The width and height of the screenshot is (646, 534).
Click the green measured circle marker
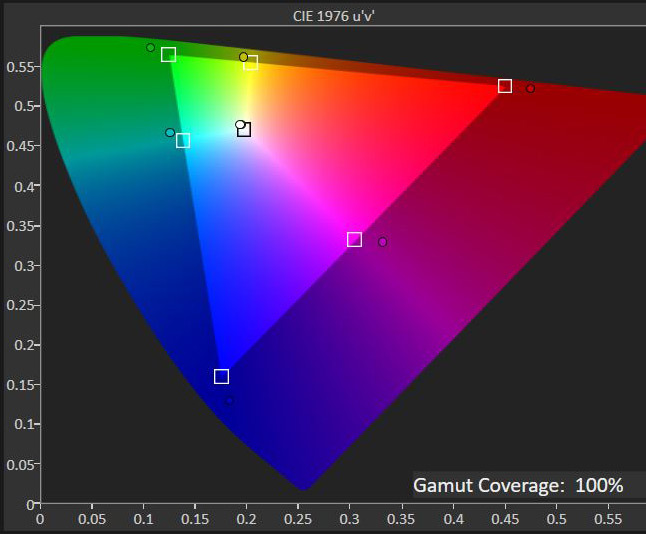(151, 48)
